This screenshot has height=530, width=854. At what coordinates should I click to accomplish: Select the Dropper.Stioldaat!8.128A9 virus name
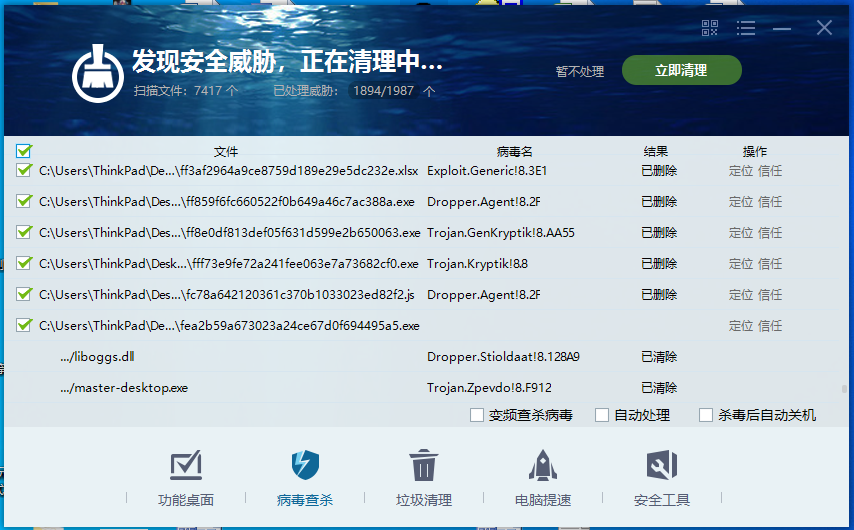pyautogui.click(x=503, y=357)
